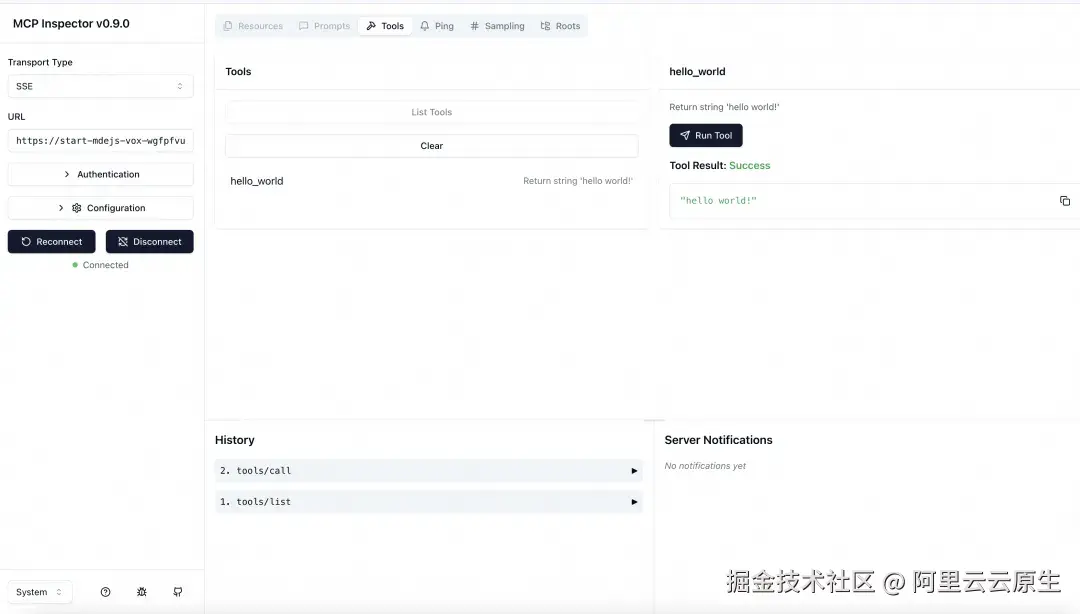Click the Reconnect button
The image size is (1080, 614).
click(x=51, y=241)
